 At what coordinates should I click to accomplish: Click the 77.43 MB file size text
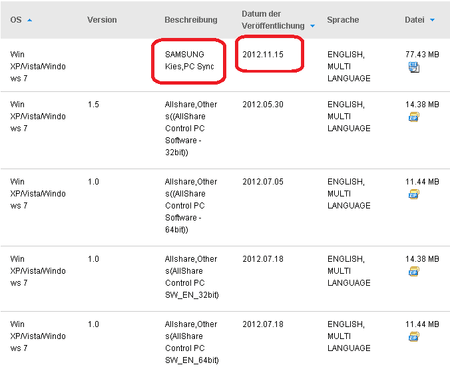click(x=422, y=54)
